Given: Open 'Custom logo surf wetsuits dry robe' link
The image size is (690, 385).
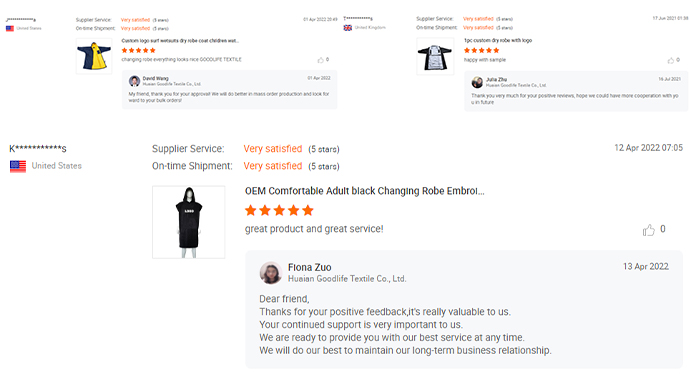Looking at the screenshot, I should pos(180,41).
